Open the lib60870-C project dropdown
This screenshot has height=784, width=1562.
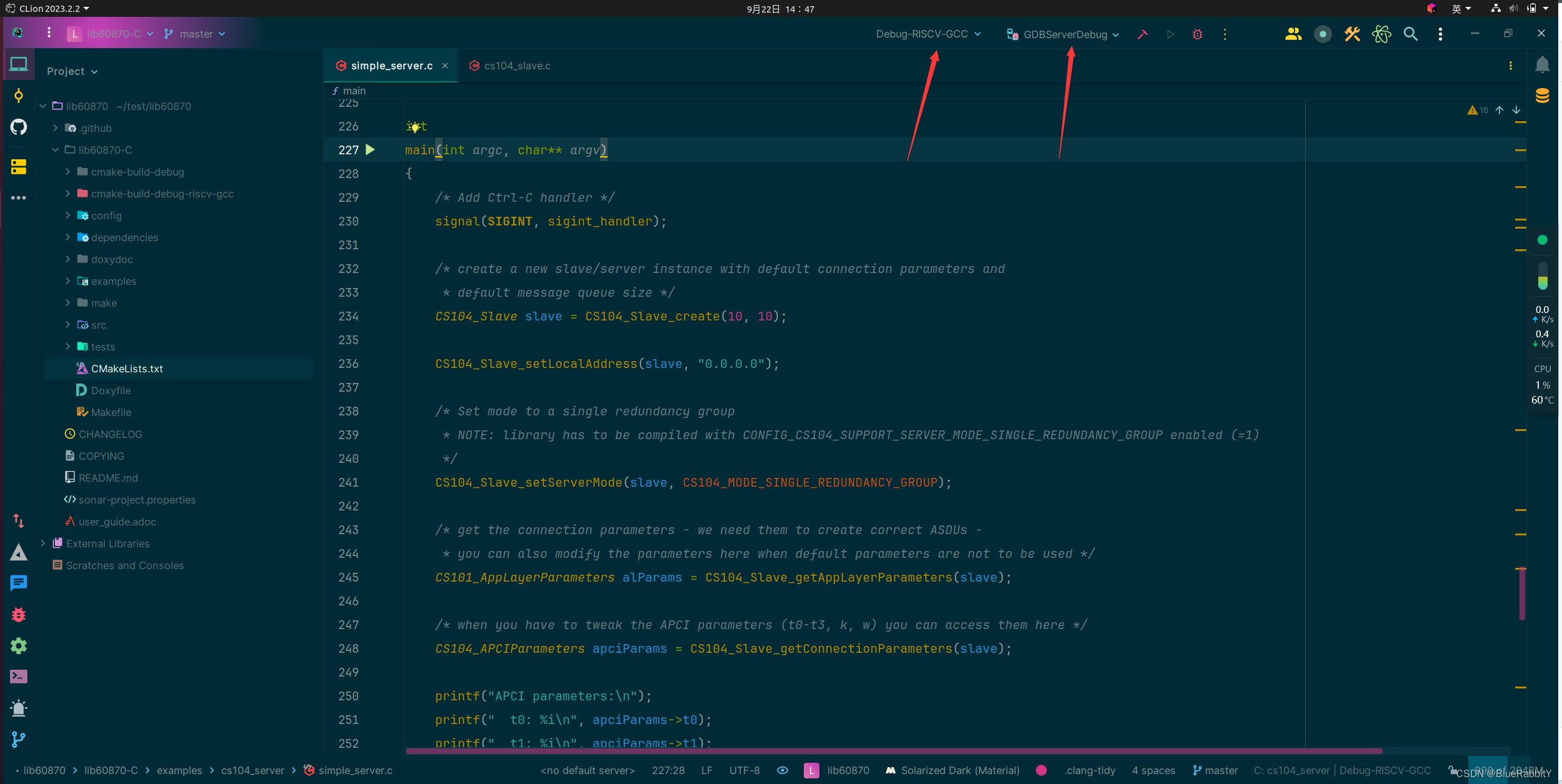coord(111,34)
